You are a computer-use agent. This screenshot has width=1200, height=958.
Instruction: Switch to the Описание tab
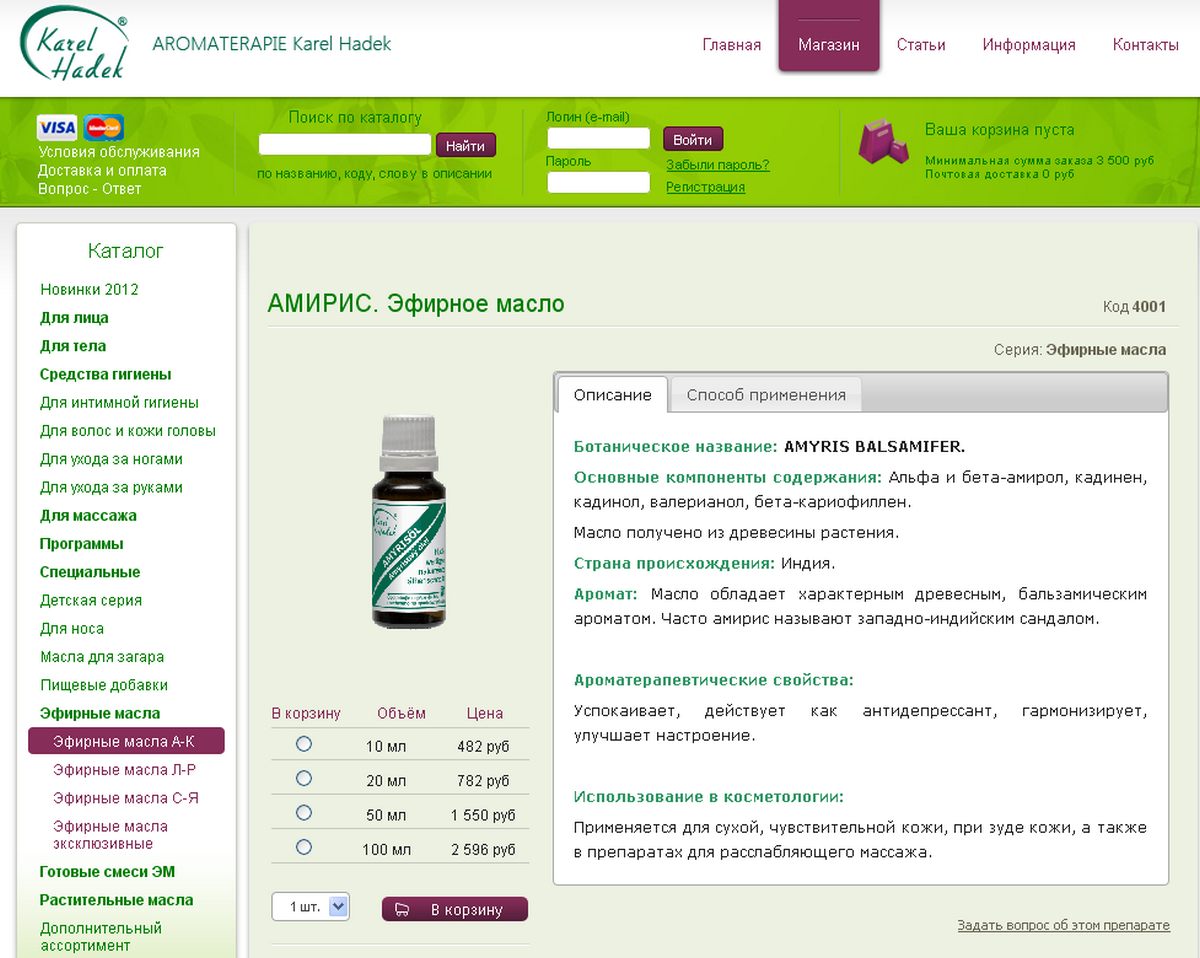[613, 395]
